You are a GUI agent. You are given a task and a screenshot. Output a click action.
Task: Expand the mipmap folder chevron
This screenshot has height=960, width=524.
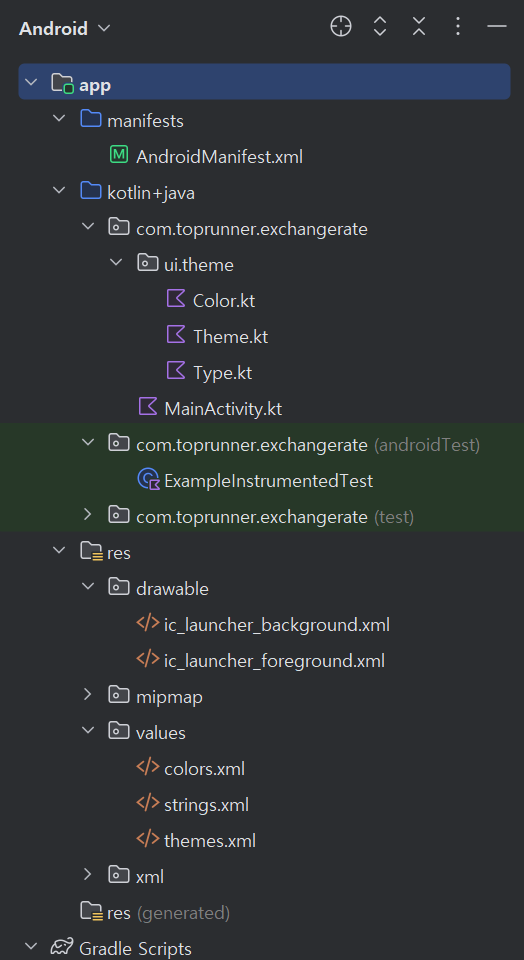(88, 694)
